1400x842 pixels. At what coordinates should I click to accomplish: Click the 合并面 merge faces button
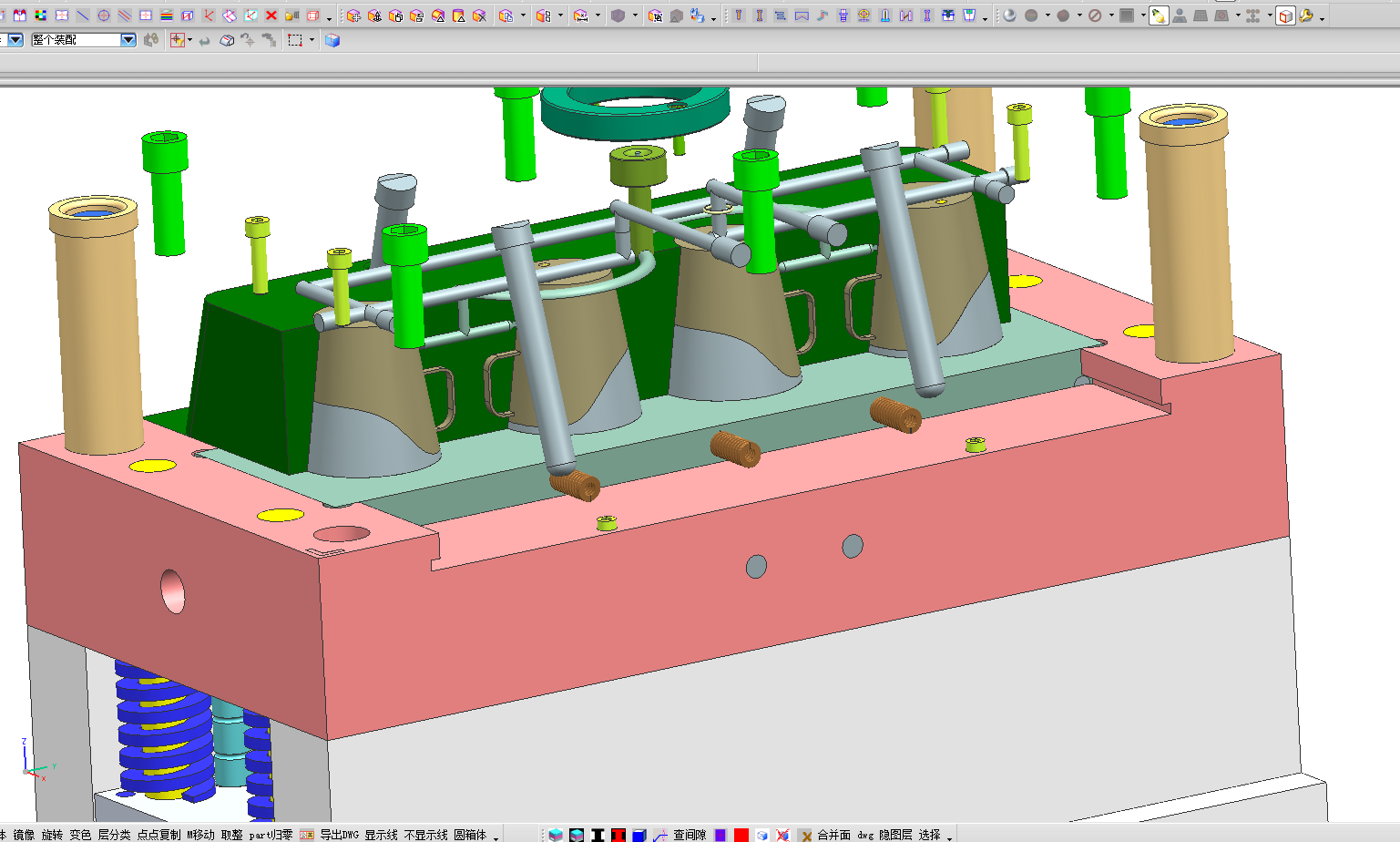pos(833,835)
